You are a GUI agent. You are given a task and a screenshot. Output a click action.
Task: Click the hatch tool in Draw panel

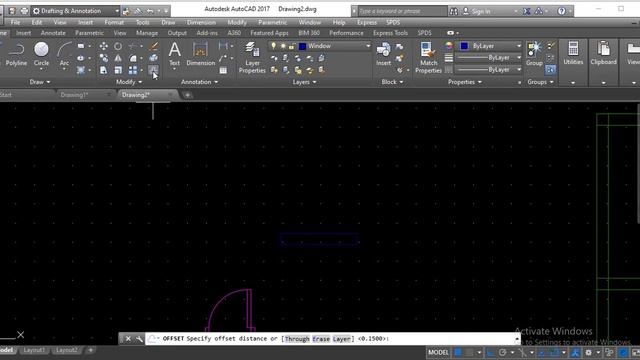pos(81,71)
